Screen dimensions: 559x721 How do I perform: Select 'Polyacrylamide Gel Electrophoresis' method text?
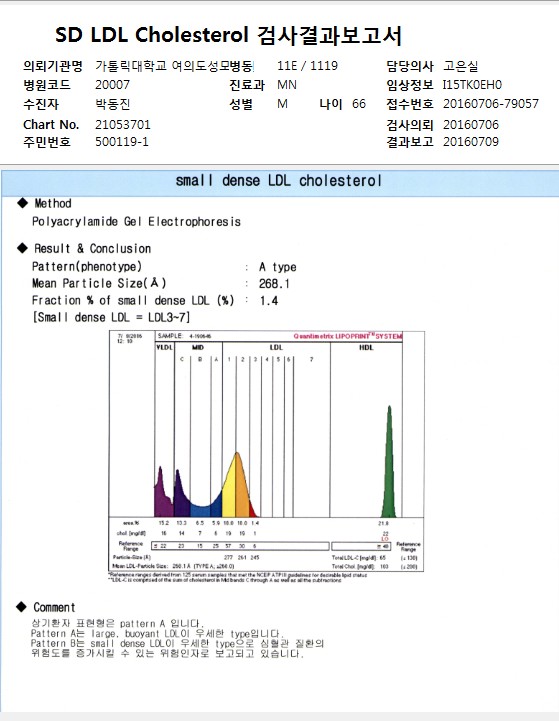(136, 222)
